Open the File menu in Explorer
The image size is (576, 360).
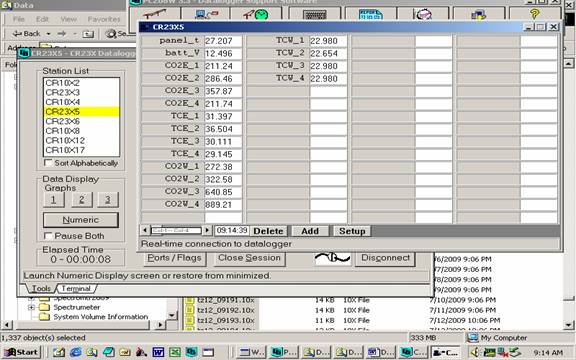(19, 19)
